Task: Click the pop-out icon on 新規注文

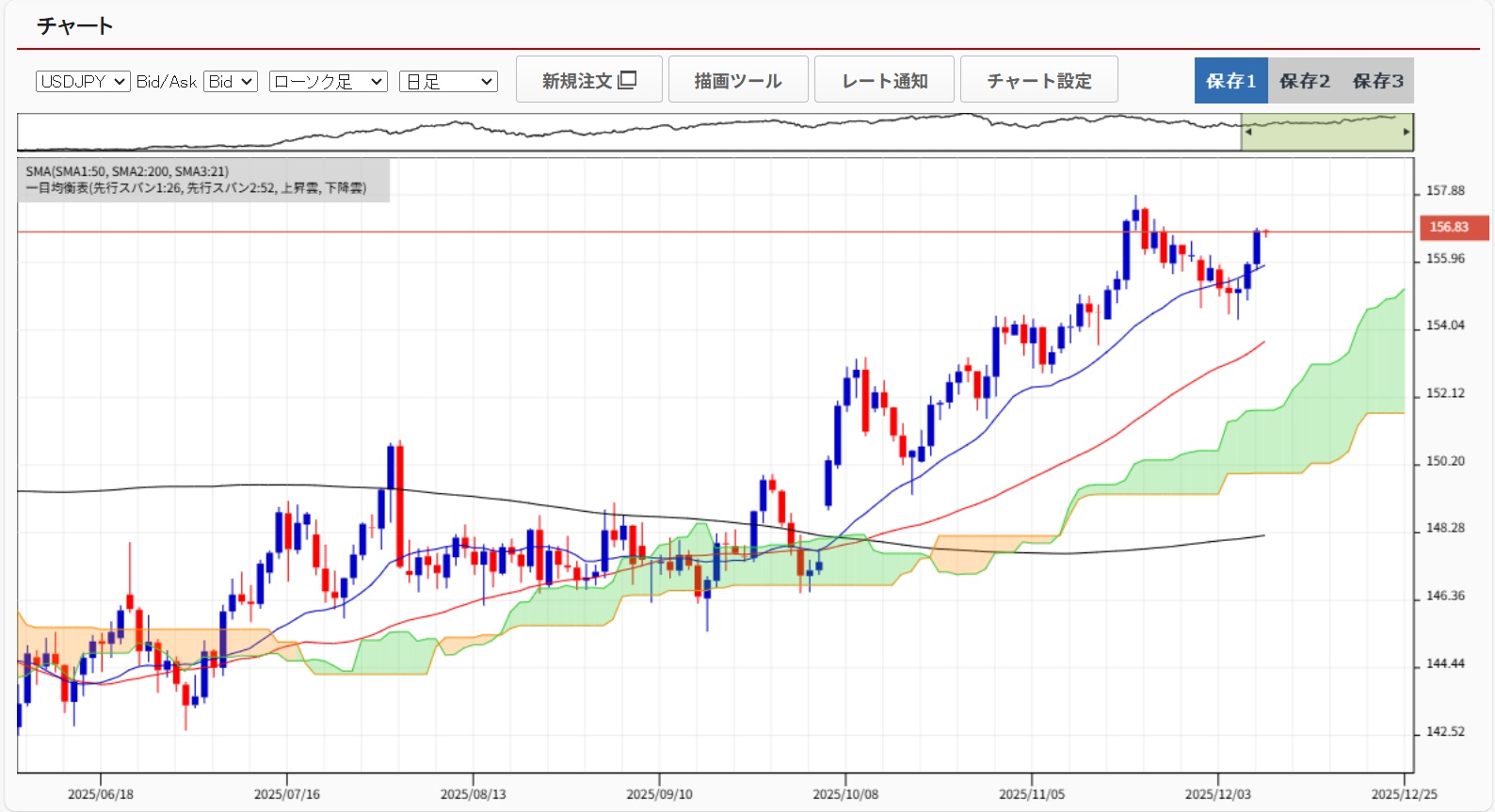Action: (627, 80)
